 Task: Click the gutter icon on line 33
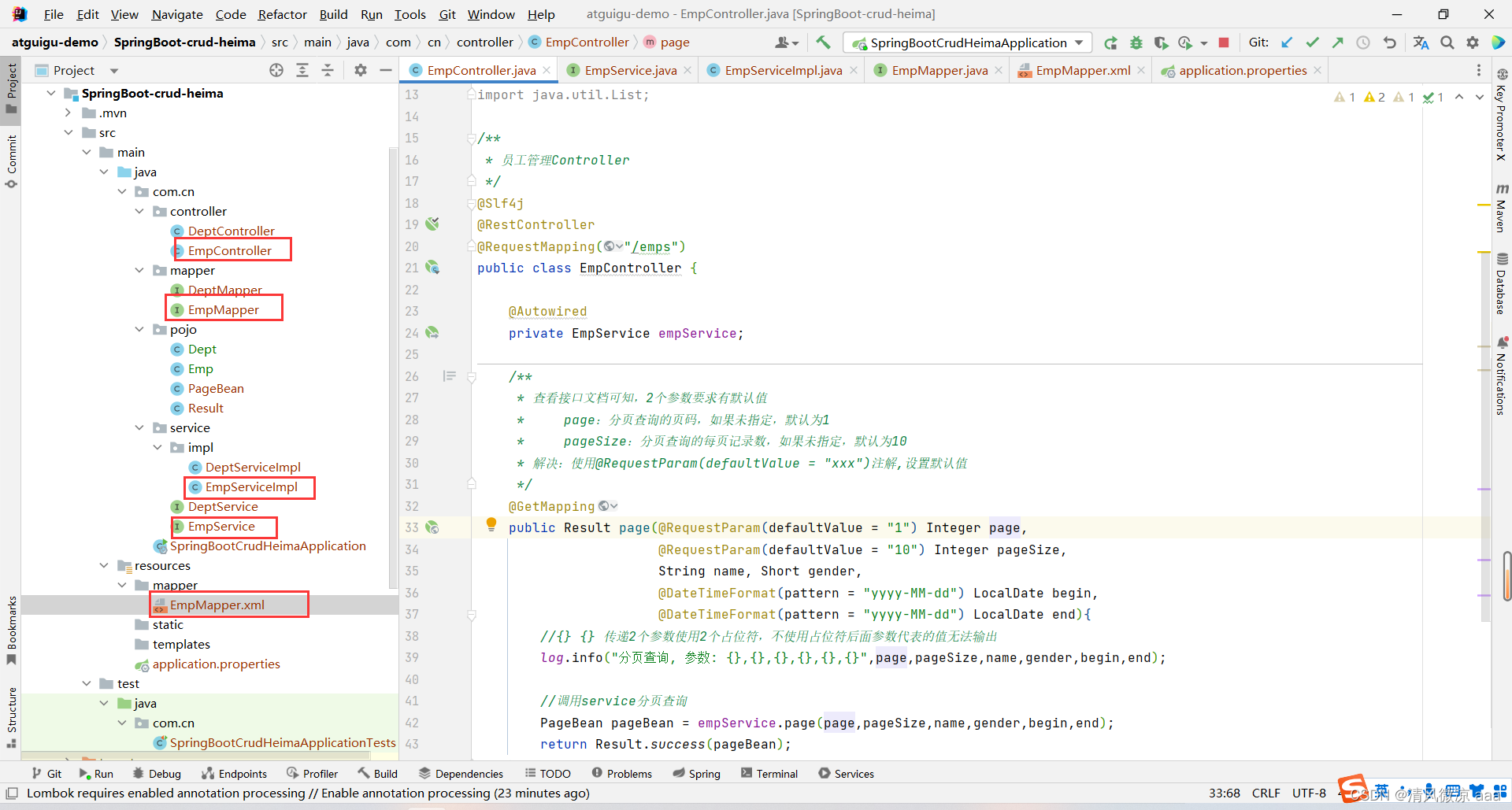432,527
